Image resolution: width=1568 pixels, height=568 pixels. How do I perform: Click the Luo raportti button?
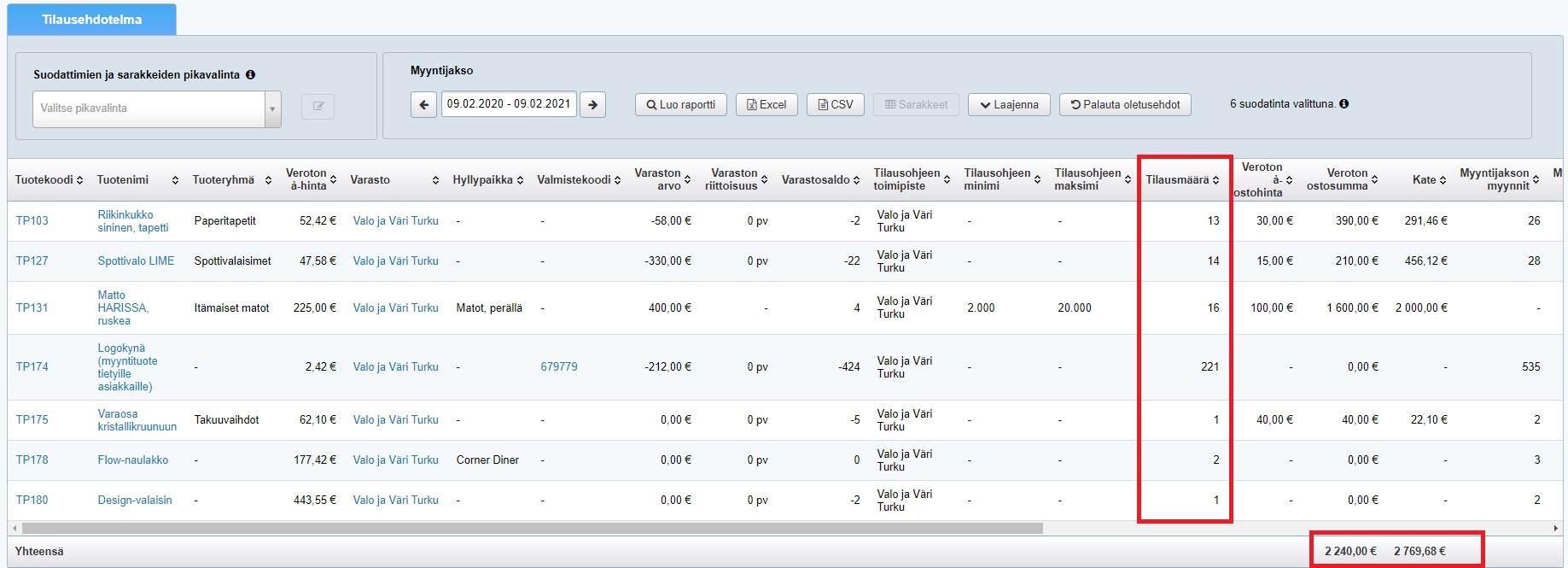coord(680,105)
